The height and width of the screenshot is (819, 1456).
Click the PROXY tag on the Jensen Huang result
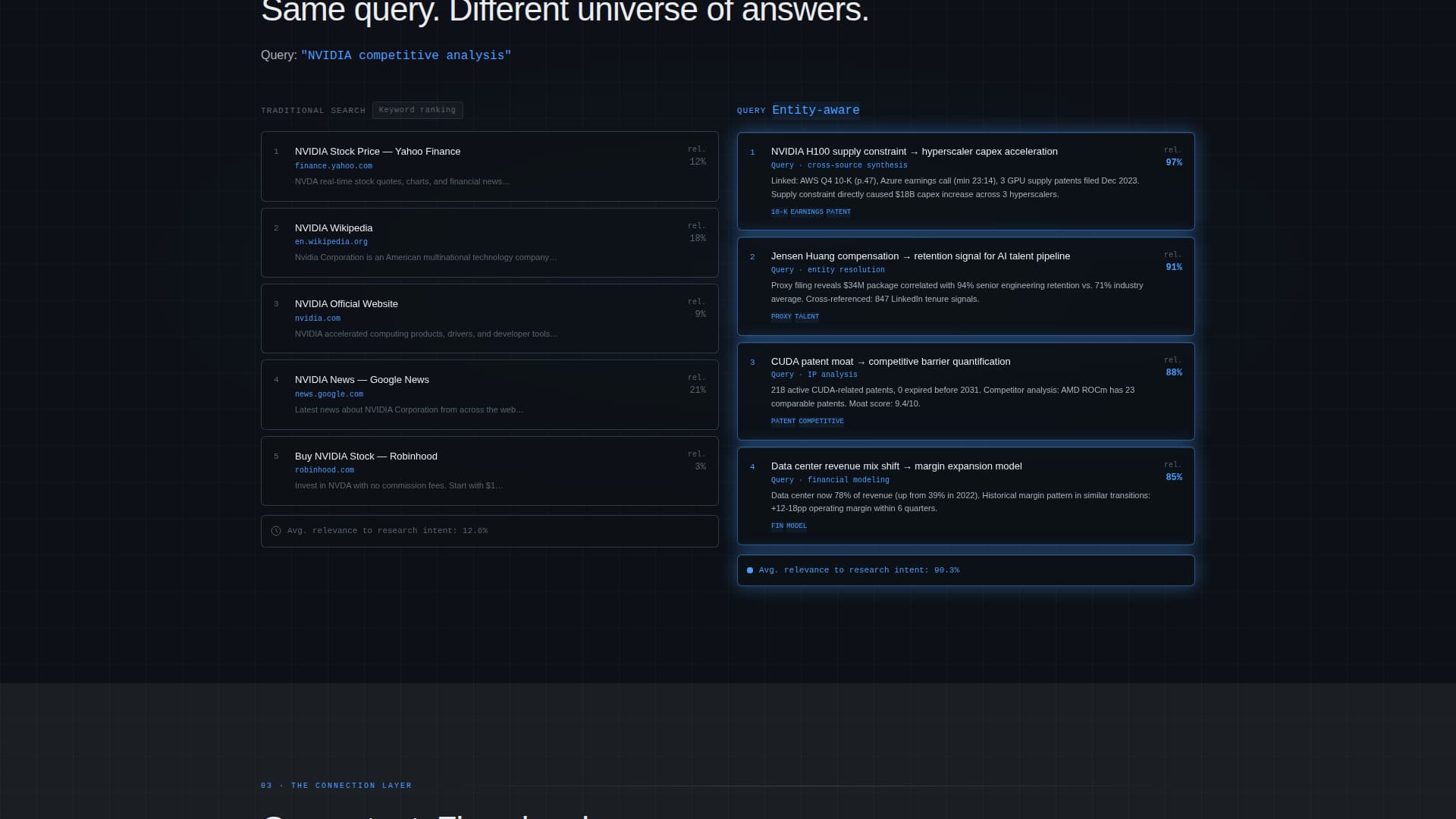(781, 317)
